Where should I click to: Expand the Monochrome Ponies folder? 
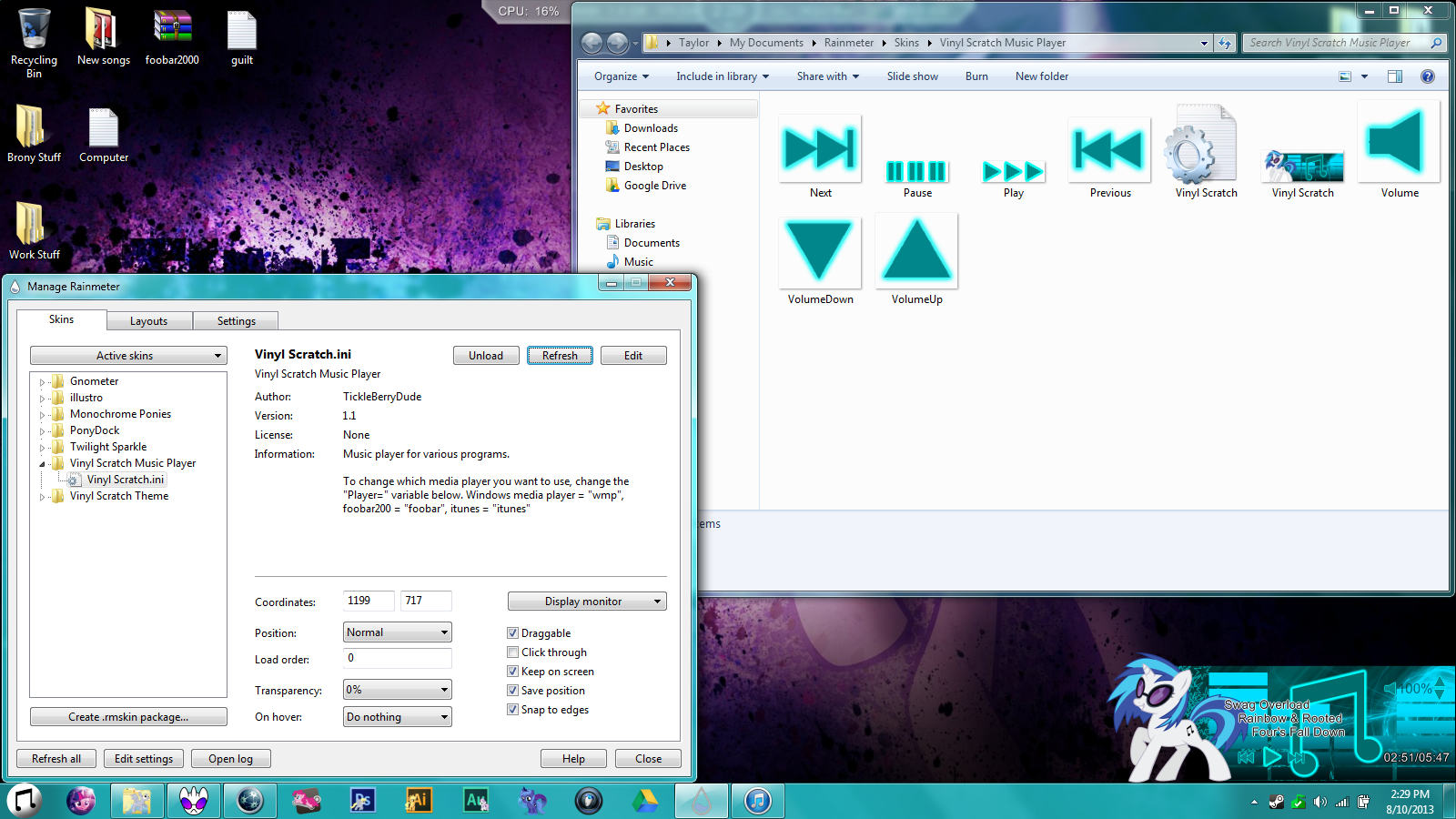42,415
